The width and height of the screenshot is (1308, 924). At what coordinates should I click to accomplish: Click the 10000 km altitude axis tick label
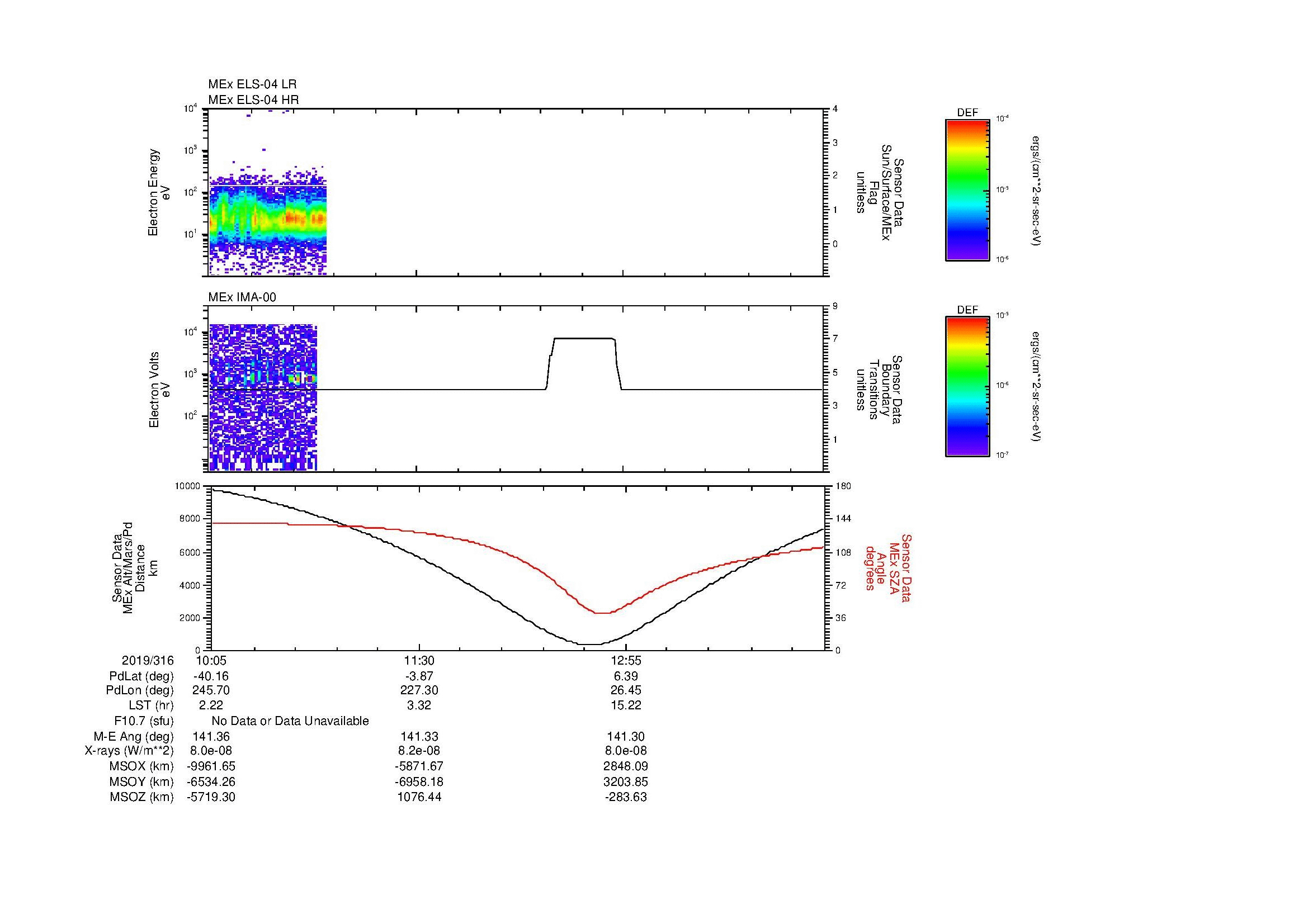(x=187, y=486)
